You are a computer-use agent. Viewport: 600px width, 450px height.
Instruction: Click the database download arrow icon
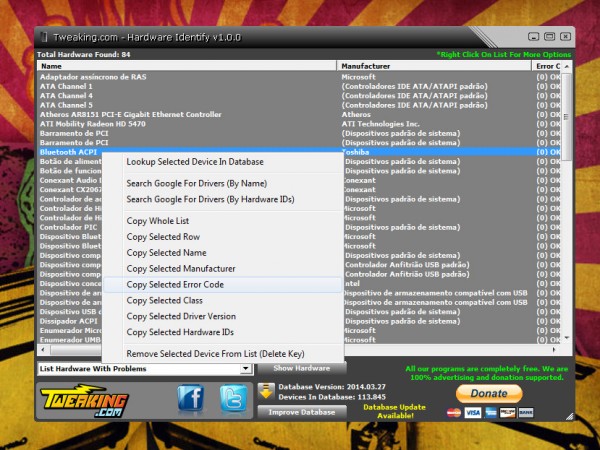(266, 391)
